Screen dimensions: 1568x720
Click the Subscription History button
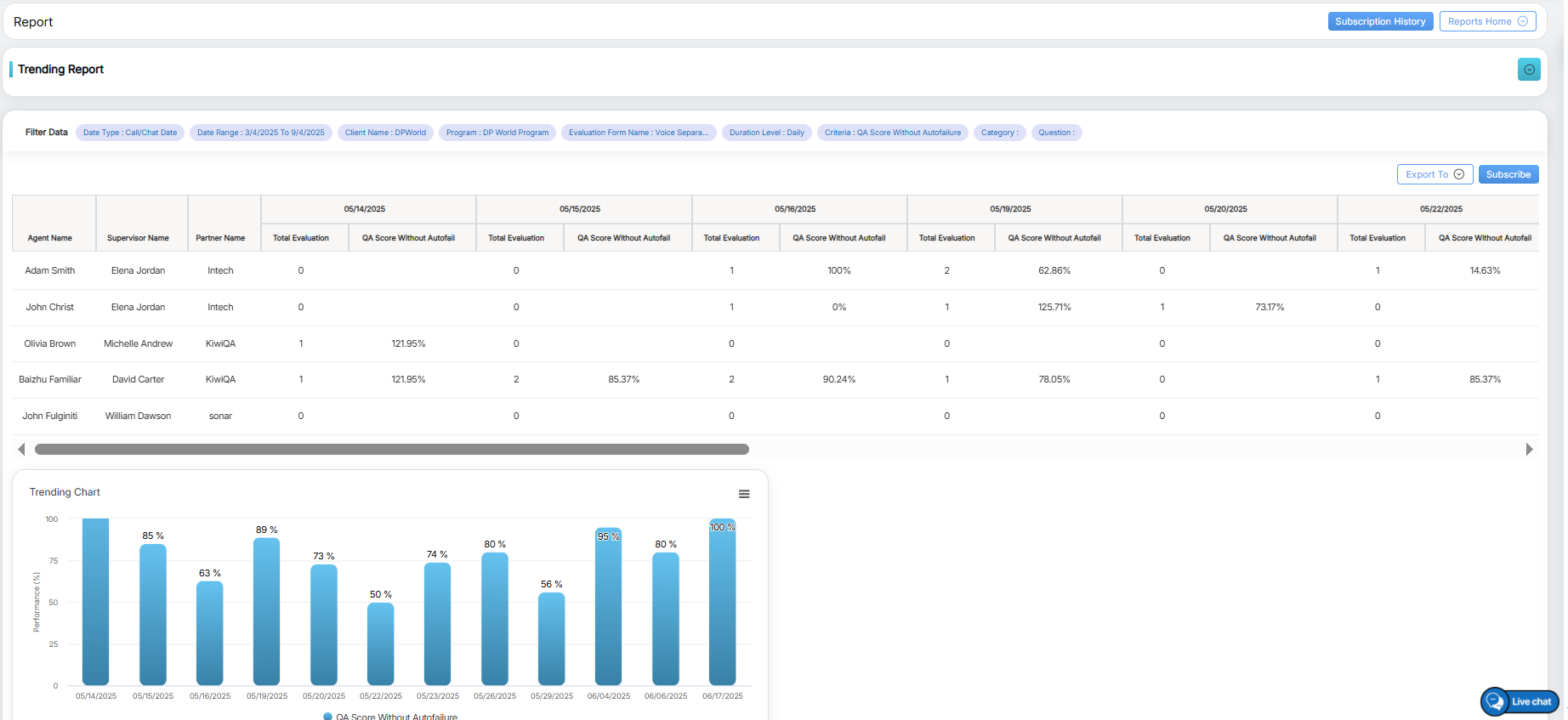pyautogui.click(x=1380, y=21)
